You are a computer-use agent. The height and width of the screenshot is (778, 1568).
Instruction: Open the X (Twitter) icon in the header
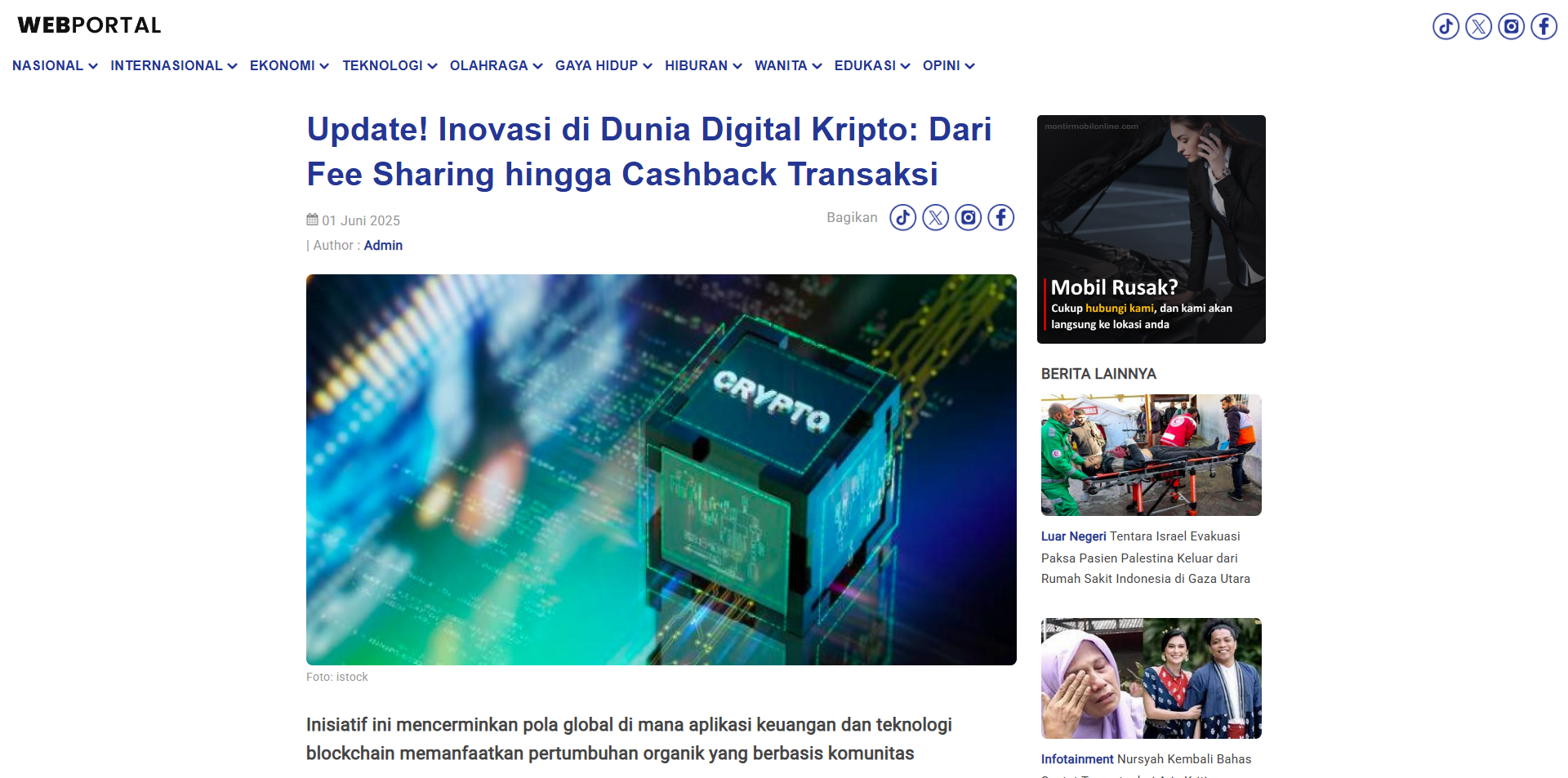pos(1478,27)
